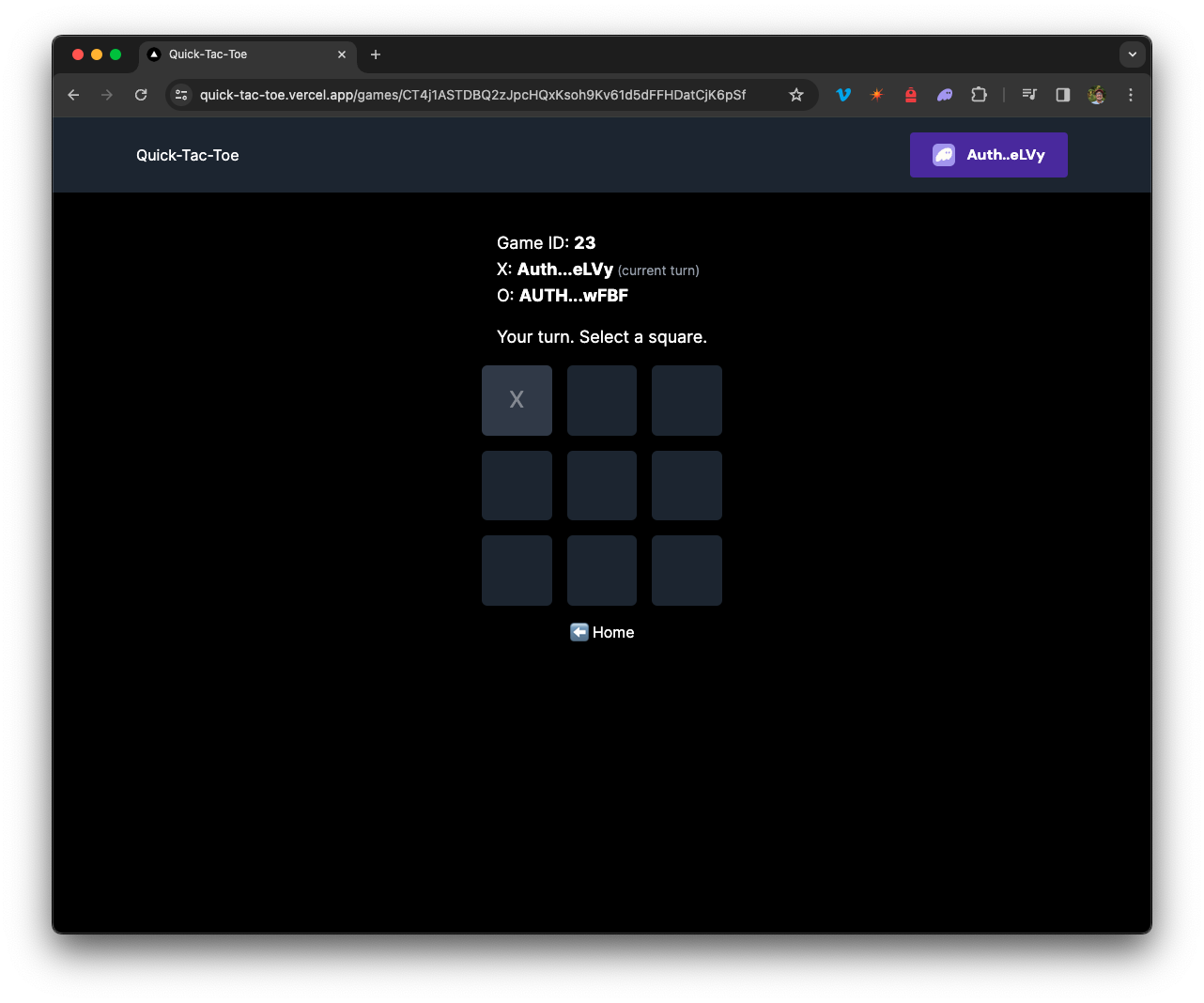Open the red lock extension icon
The height and width of the screenshot is (1003, 1204).
[x=911, y=95]
